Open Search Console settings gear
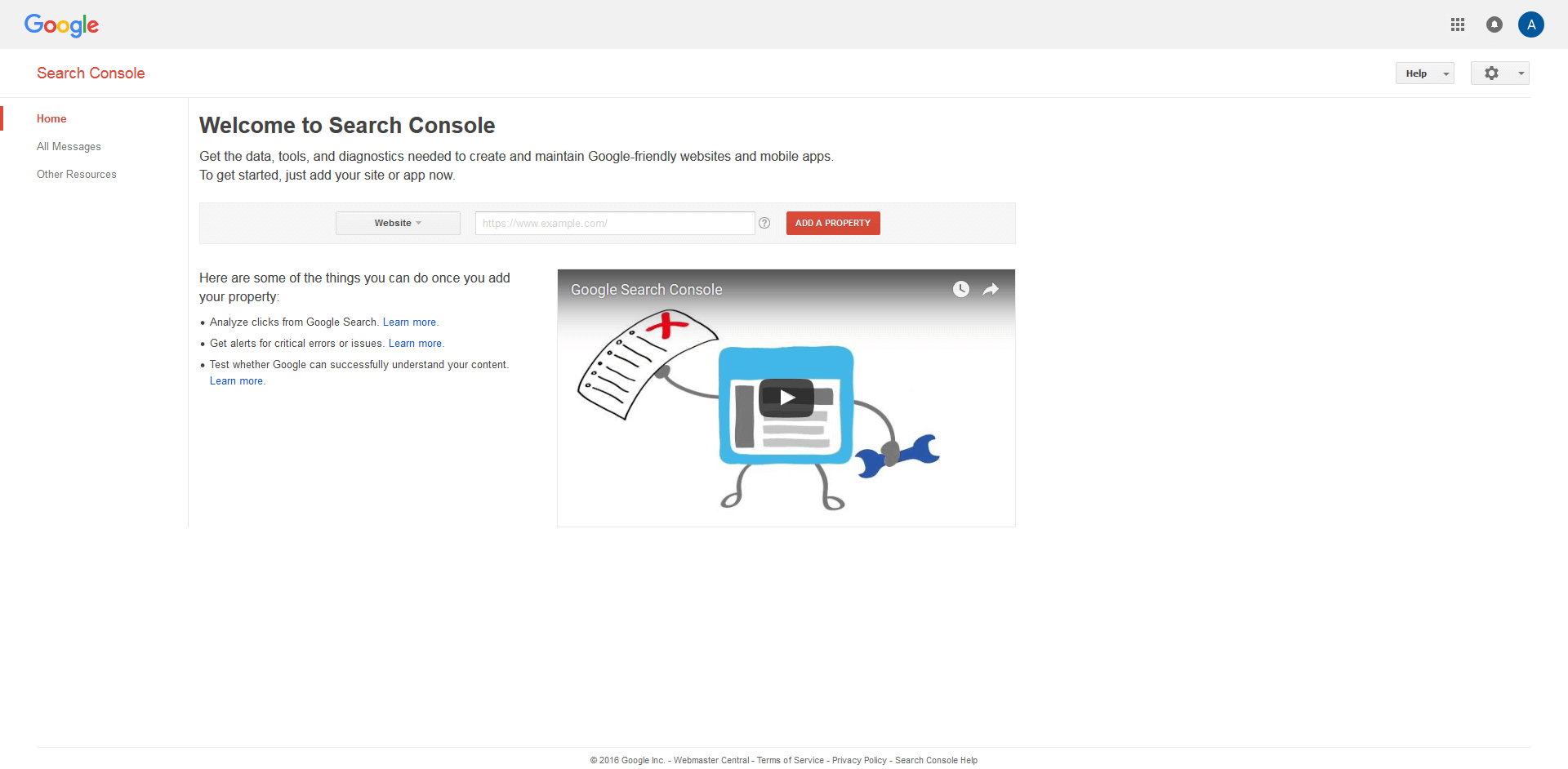This screenshot has height=769, width=1568. pyautogui.click(x=1492, y=73)
